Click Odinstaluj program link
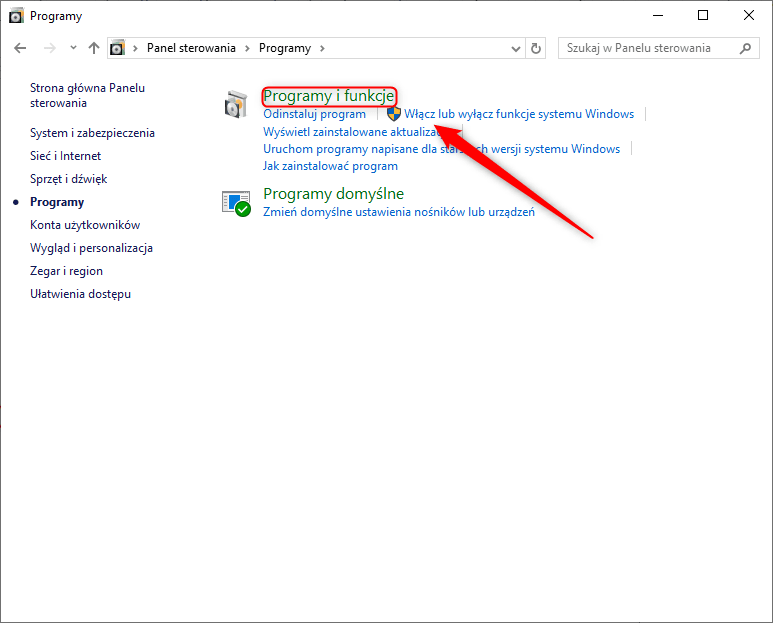 pyautogui.click(x=315, y=114)
